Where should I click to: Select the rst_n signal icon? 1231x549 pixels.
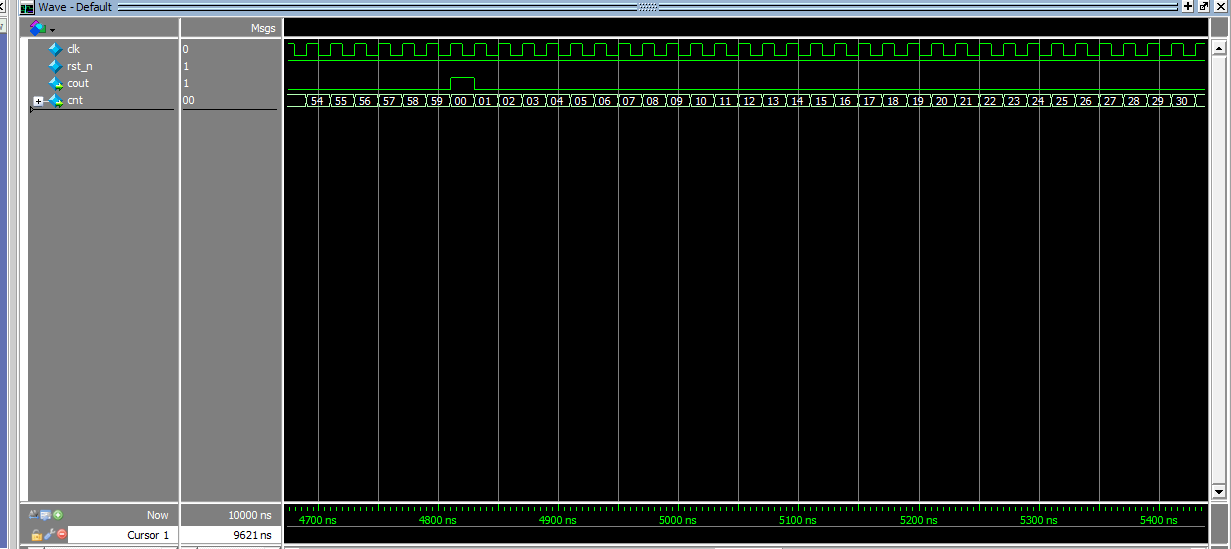pyautogui.click(x=56, y=66)
